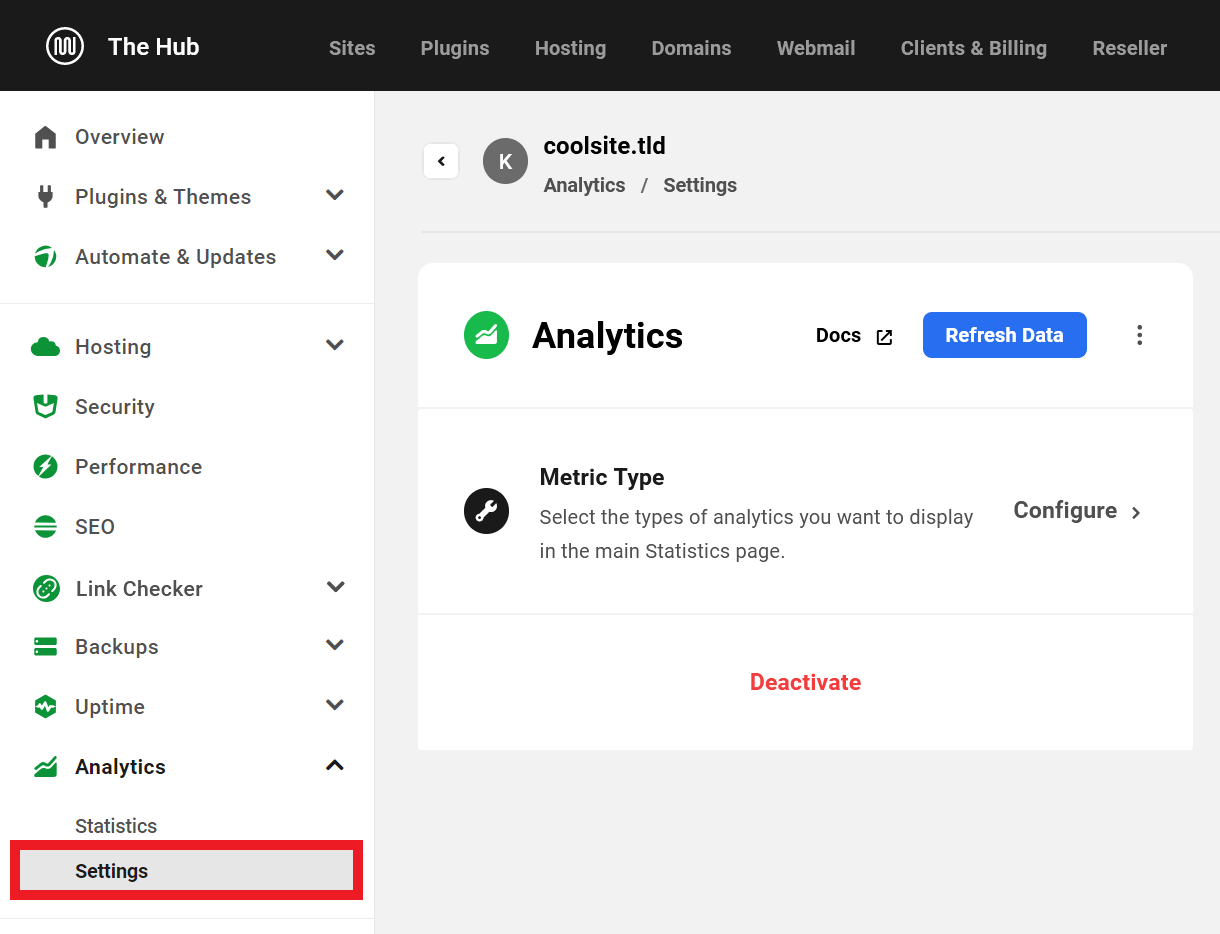This screenshot has width=1220, height=934.
Task: Click the SEO sidebar icon
Action: click(x=45, y=526)
